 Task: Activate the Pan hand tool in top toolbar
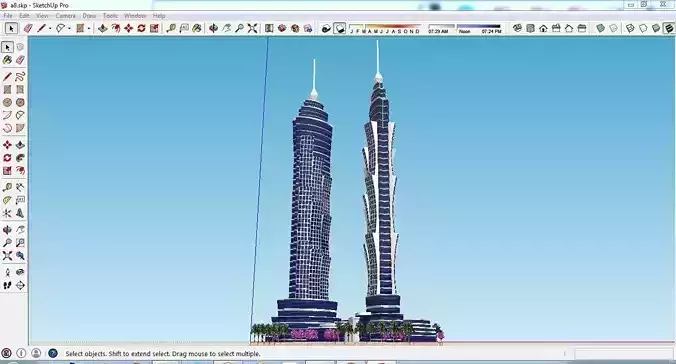point(226,28)
